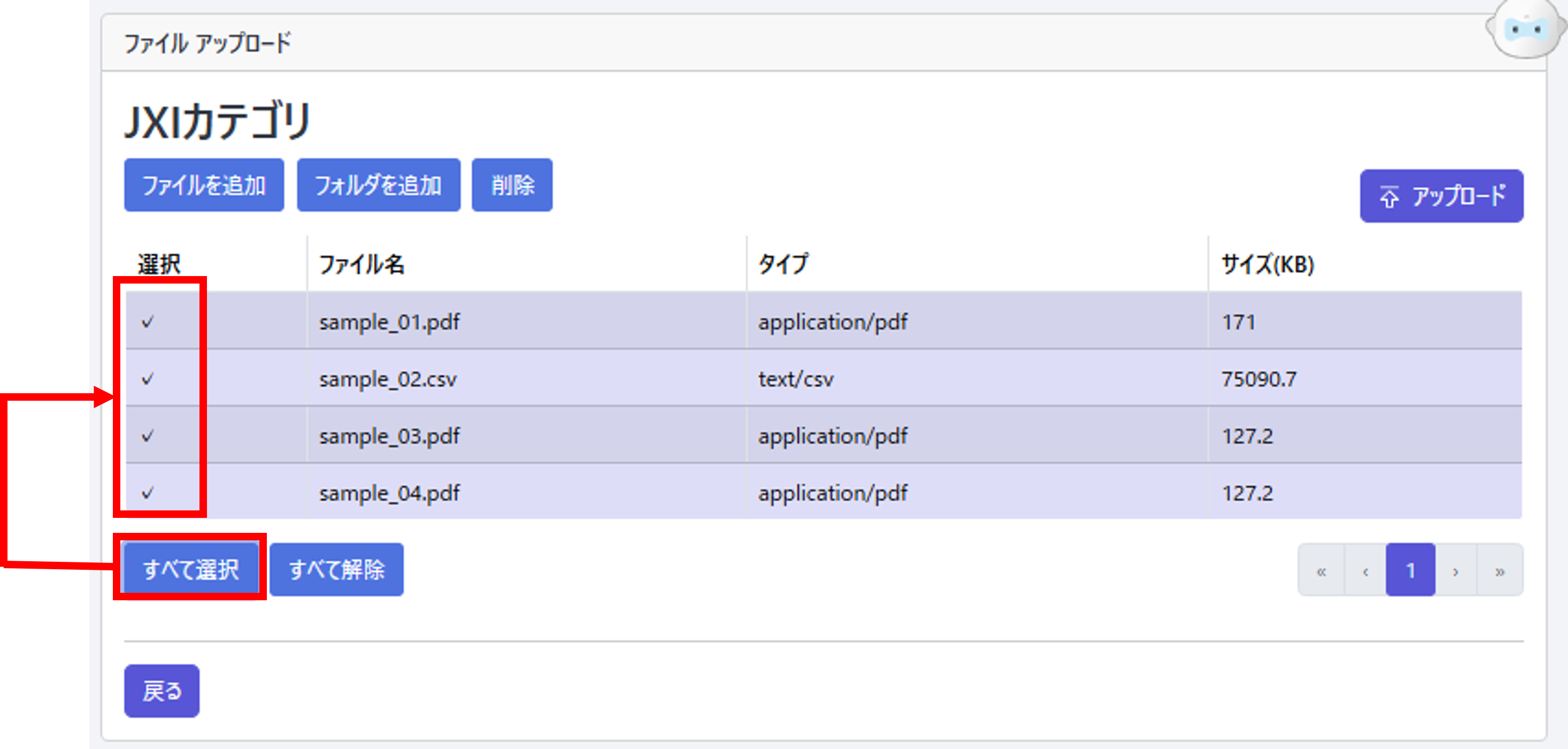This screenshot has height=749, width=1568.
Task: Click the すべて解除 button
Action: [x=336, y=569]
